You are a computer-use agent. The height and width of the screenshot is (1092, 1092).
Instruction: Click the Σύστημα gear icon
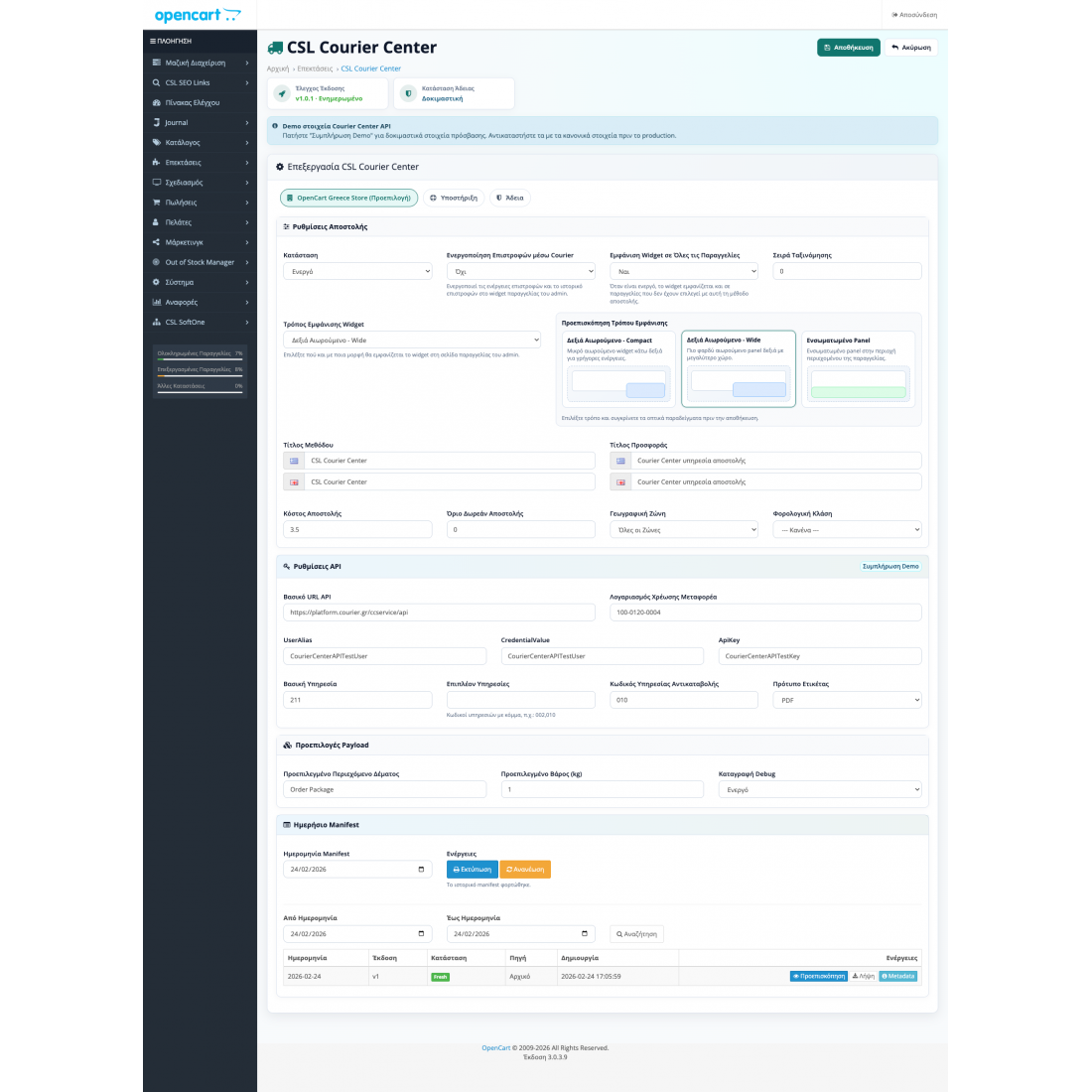[x=156, y=282]
